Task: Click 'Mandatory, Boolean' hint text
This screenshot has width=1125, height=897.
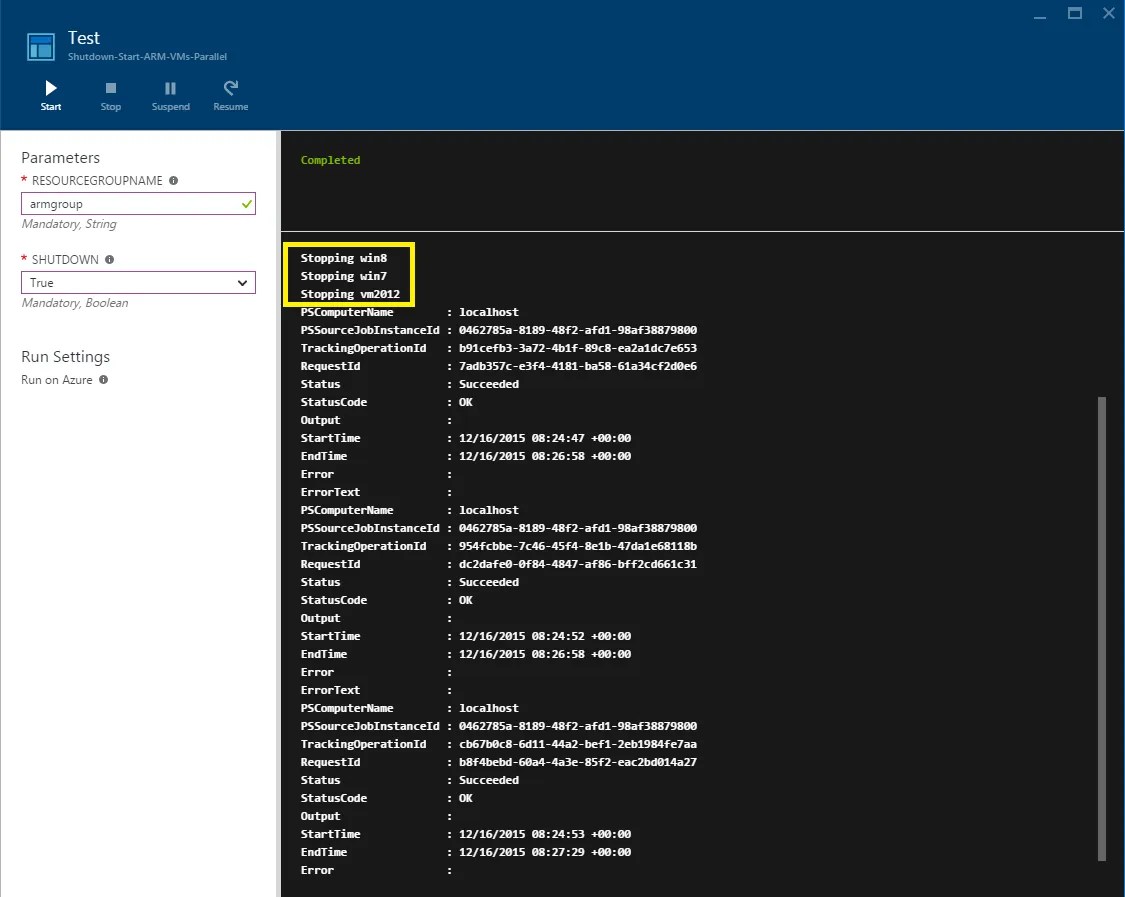Action: coord(75,303)
